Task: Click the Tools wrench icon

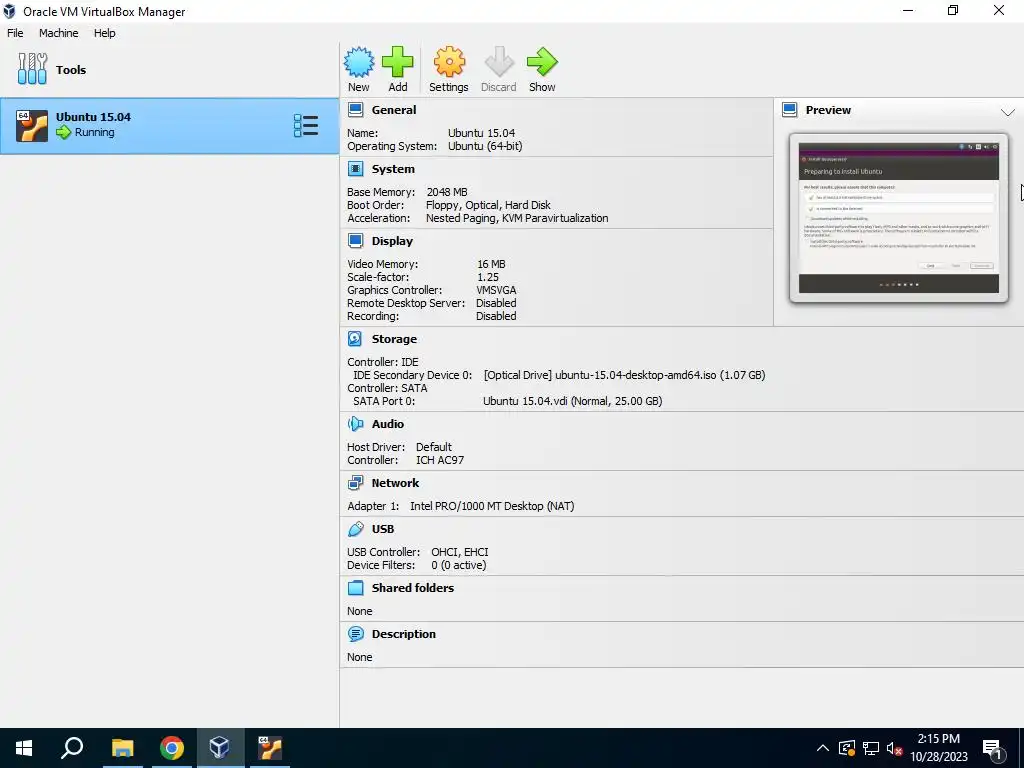Action: point(32,69)
